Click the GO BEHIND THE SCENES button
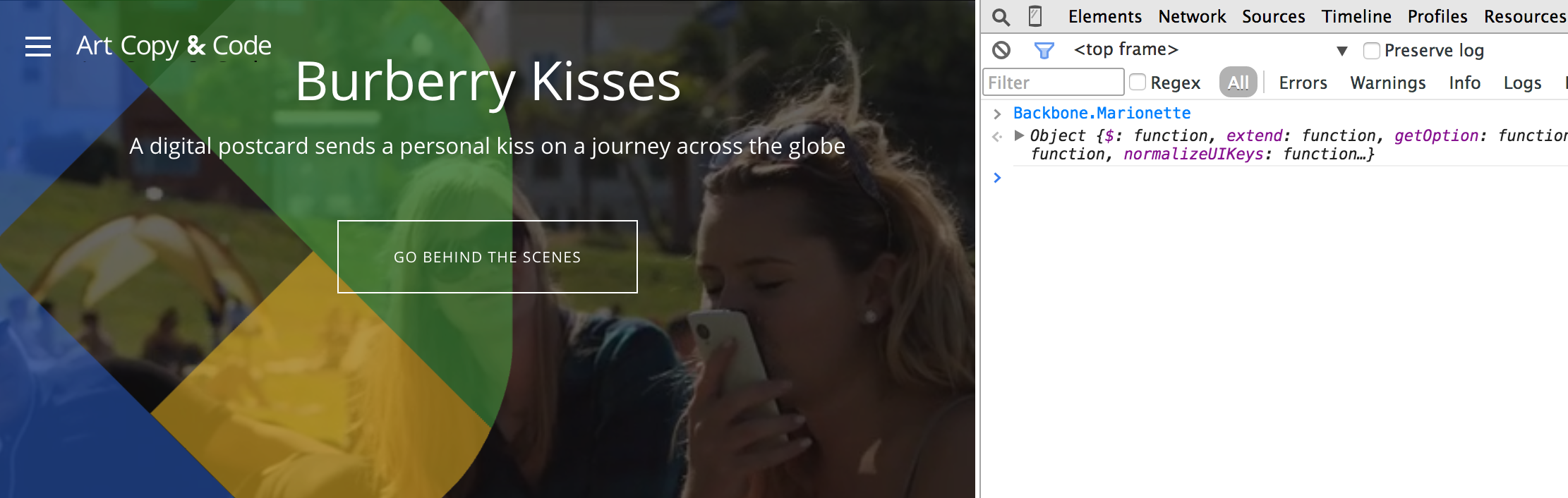Image resolution: width=1568 pixels, height=498 pixels. [488, 257]
